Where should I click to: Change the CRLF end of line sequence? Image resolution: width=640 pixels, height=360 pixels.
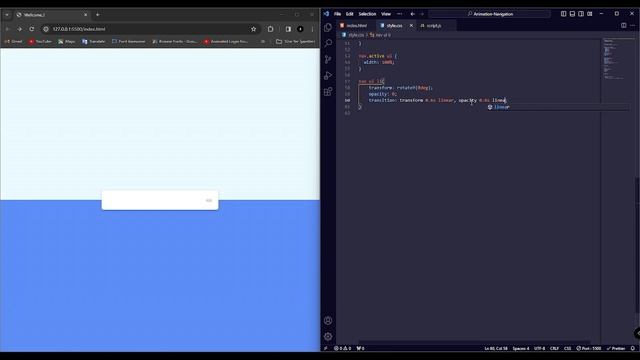[554, 348]
